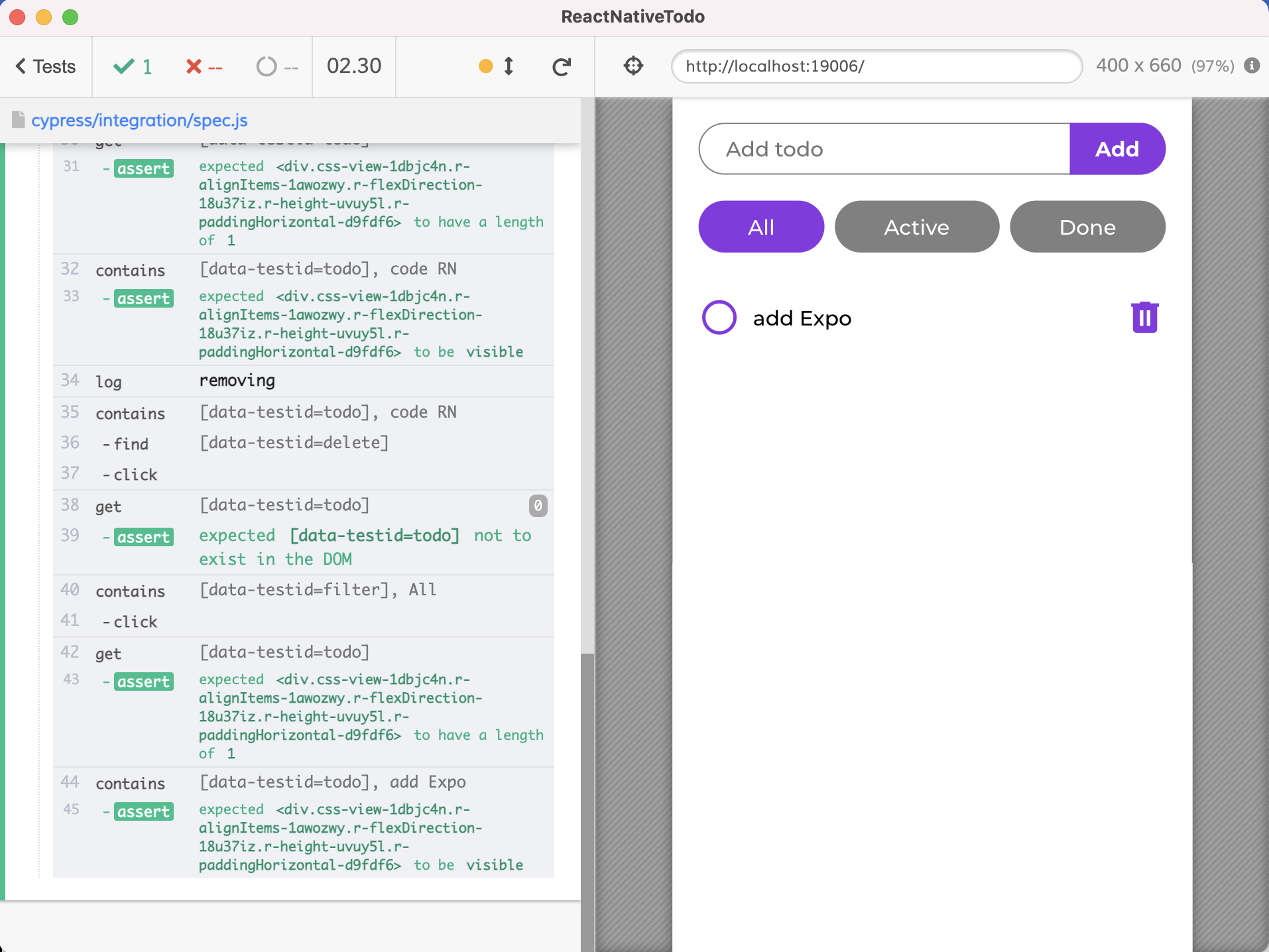Image resolution: width=1269 pixels, height=952 pixels.
Task: Select the Done filter
Action: pos(1087,227)
